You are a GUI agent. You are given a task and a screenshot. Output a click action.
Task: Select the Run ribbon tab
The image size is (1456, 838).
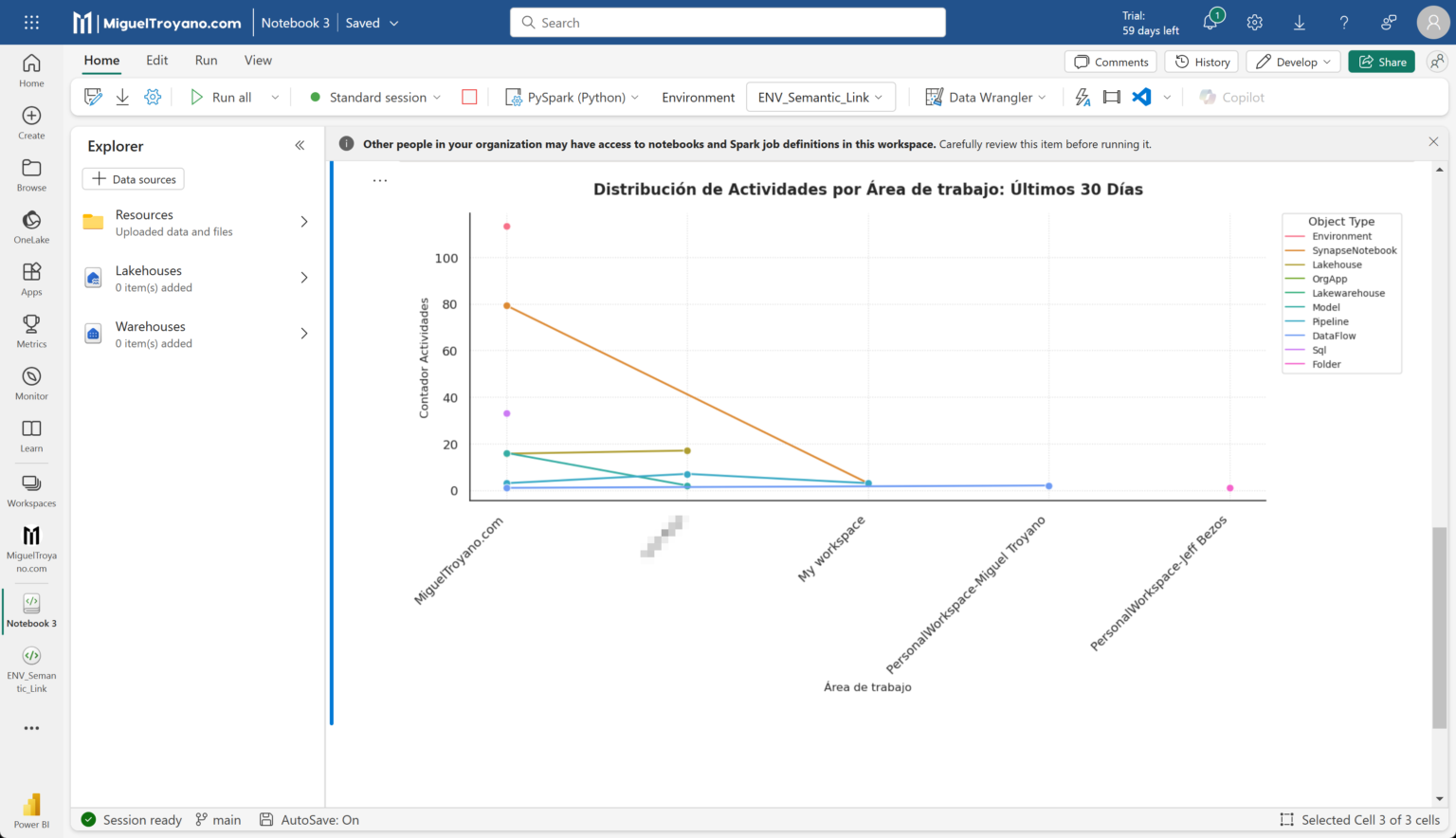[206, 60]
